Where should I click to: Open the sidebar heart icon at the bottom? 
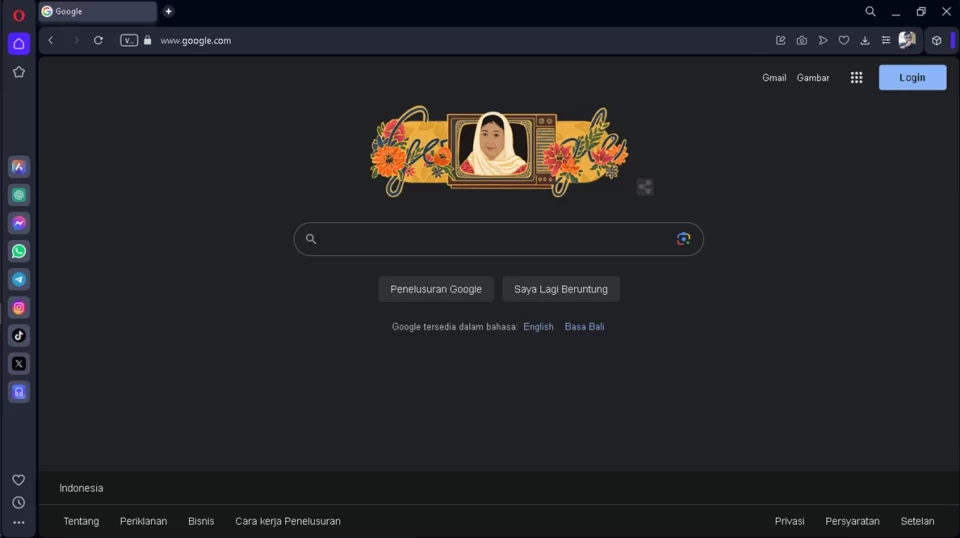point(19,480)
